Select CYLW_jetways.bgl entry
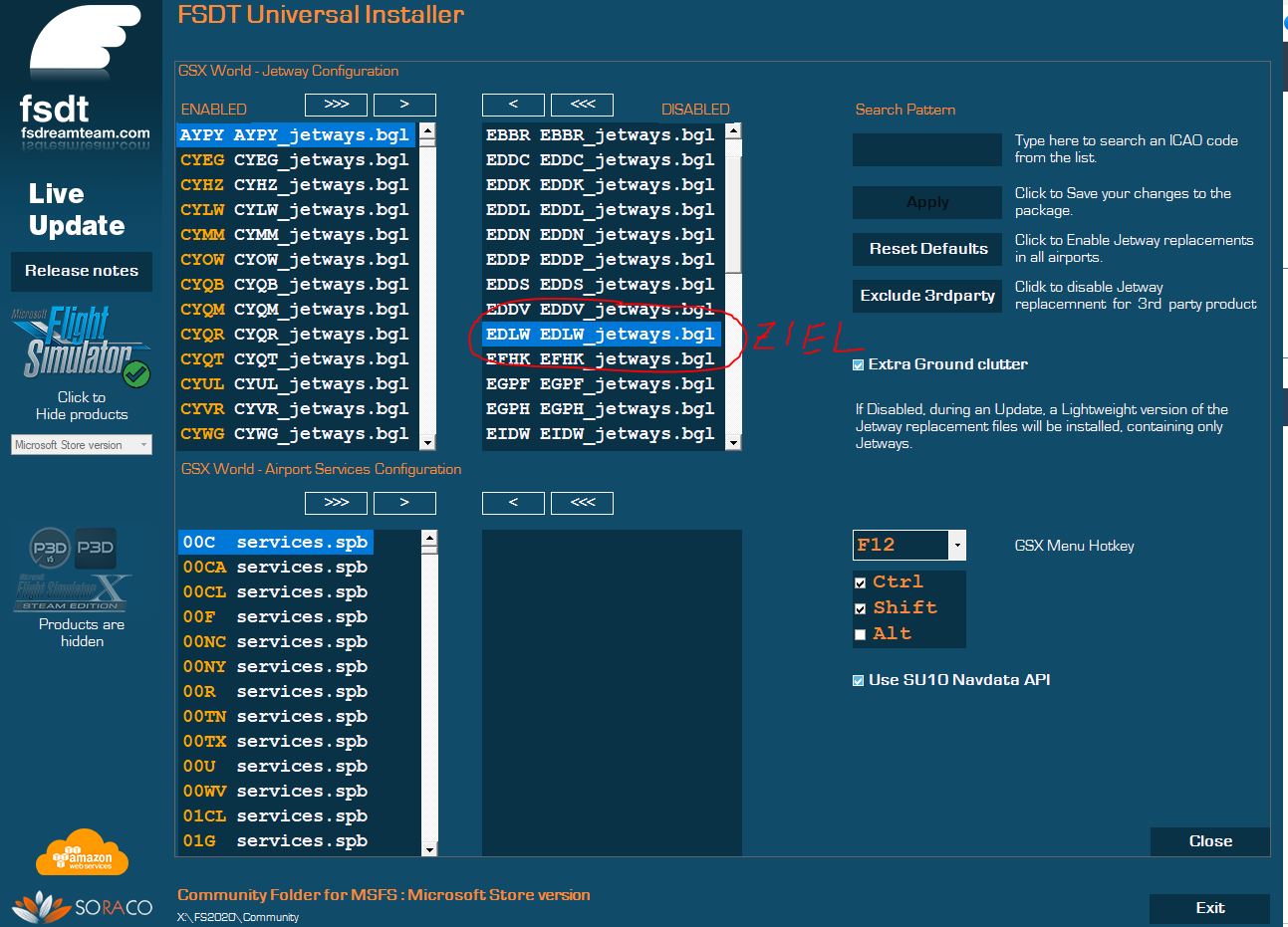 point(297,209)
